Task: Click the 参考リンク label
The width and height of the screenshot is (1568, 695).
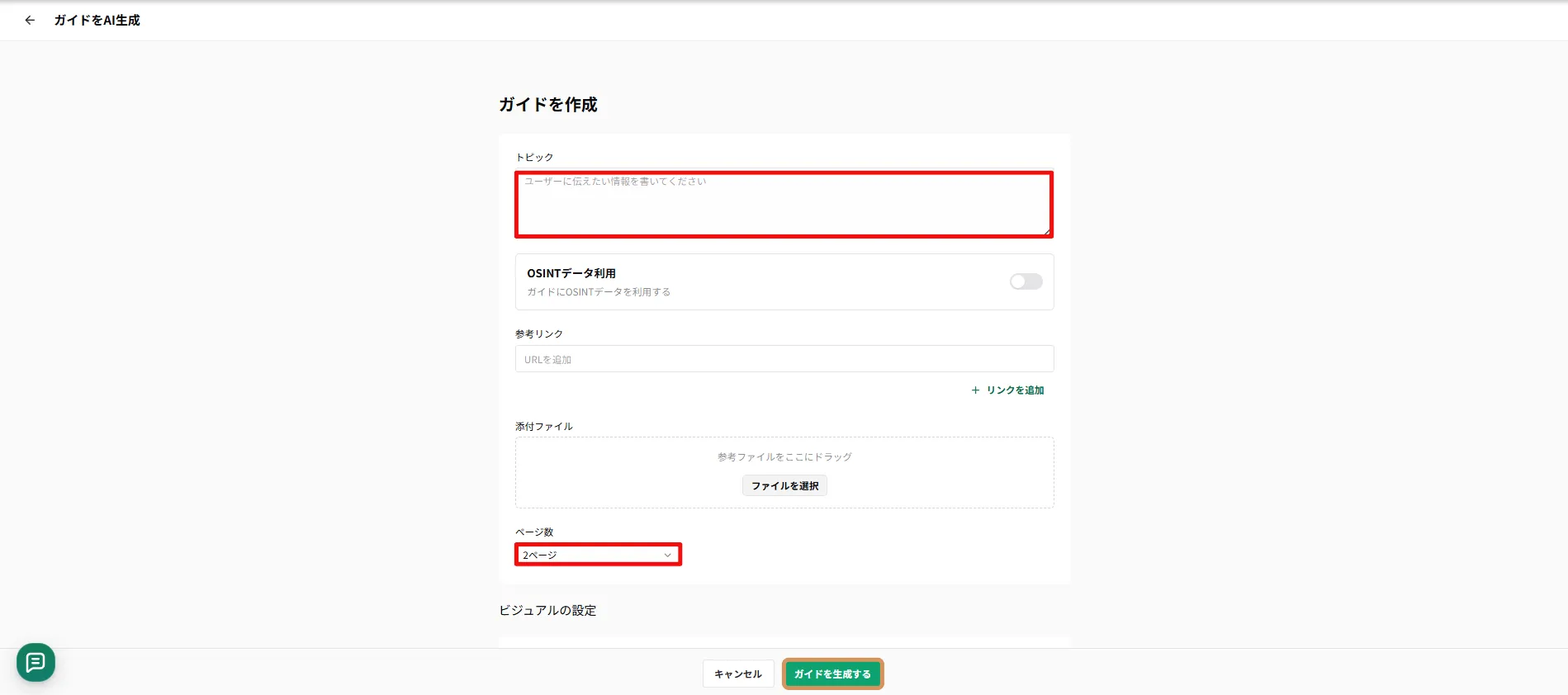Action: click(x=539, y=333)
